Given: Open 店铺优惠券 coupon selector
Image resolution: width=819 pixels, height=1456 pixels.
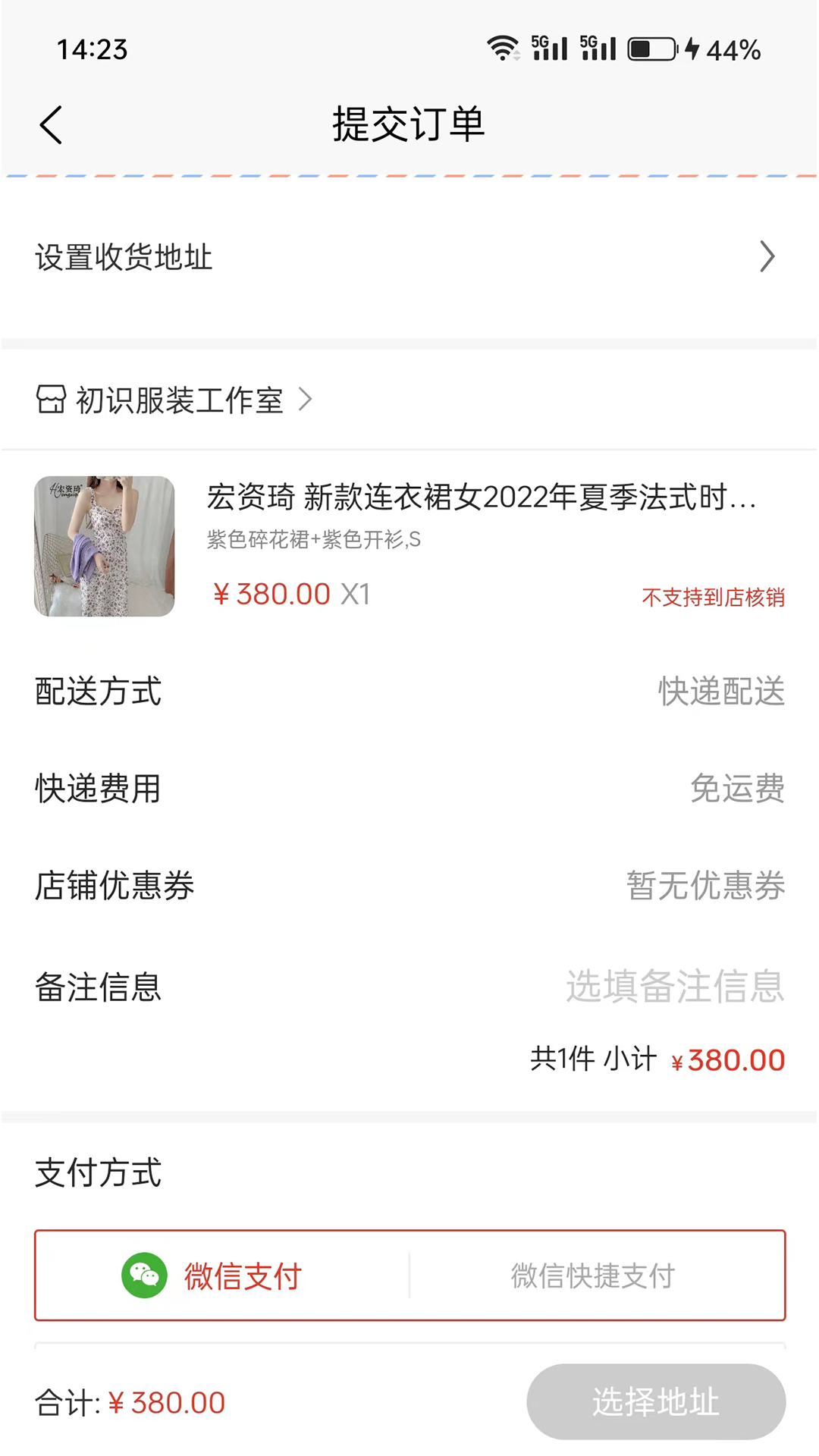Looking at the screenshot, I should [x=705, y=886].
